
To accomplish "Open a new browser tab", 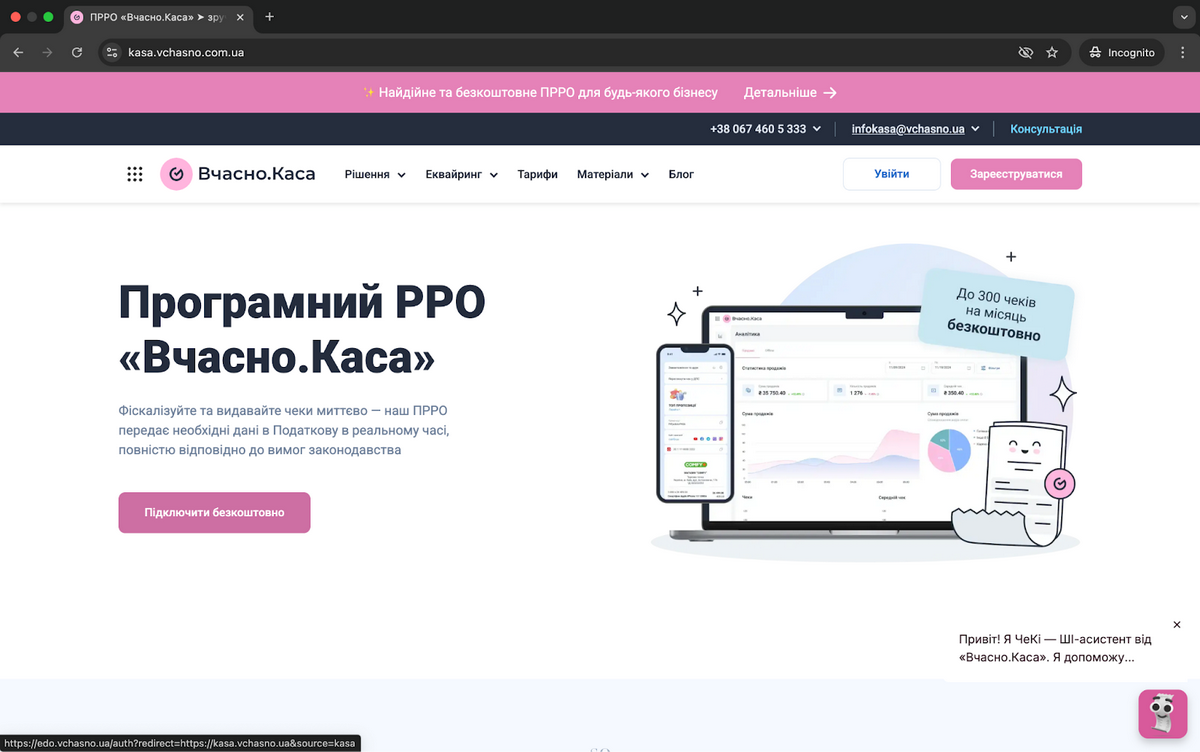I will point(269,17).
